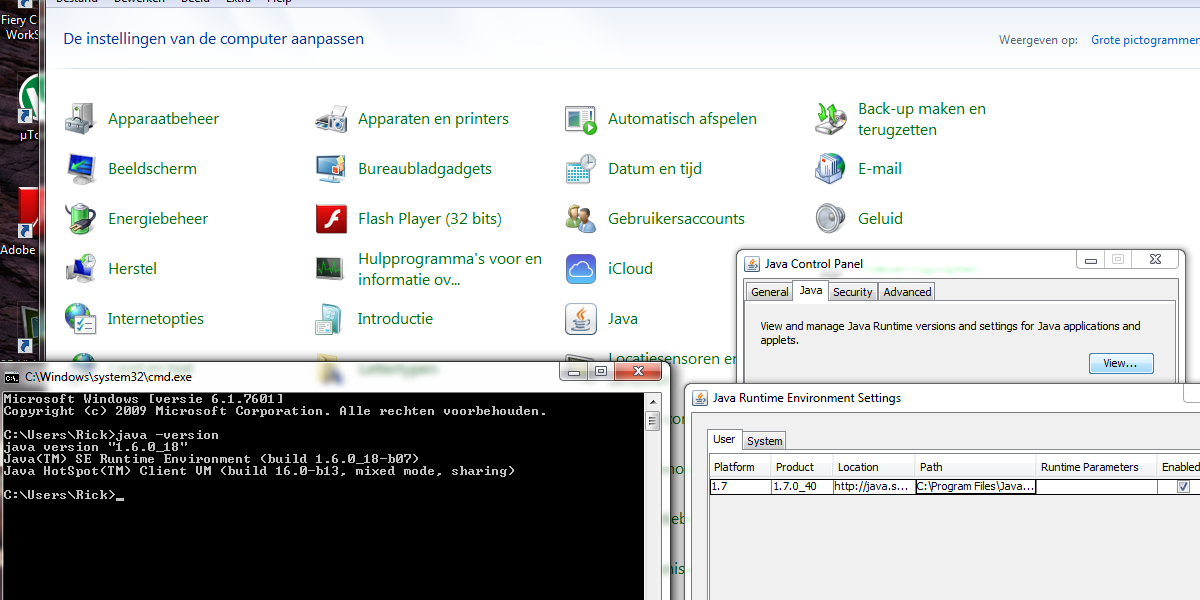
Task: Click the Geluid speaker icon
Action: [x=830, y=218]
